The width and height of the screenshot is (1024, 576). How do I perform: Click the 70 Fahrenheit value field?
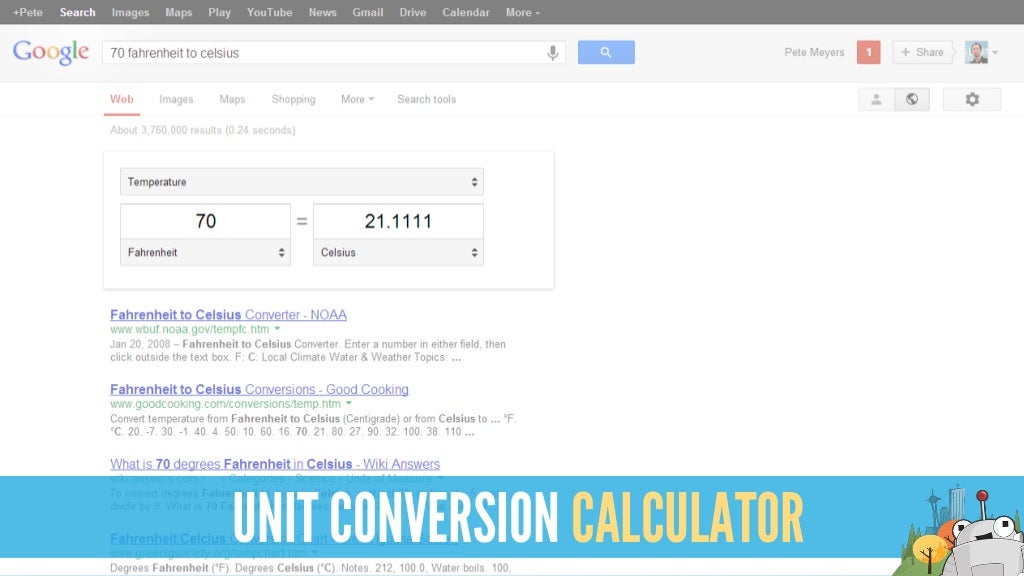click(x=205, y=221)
